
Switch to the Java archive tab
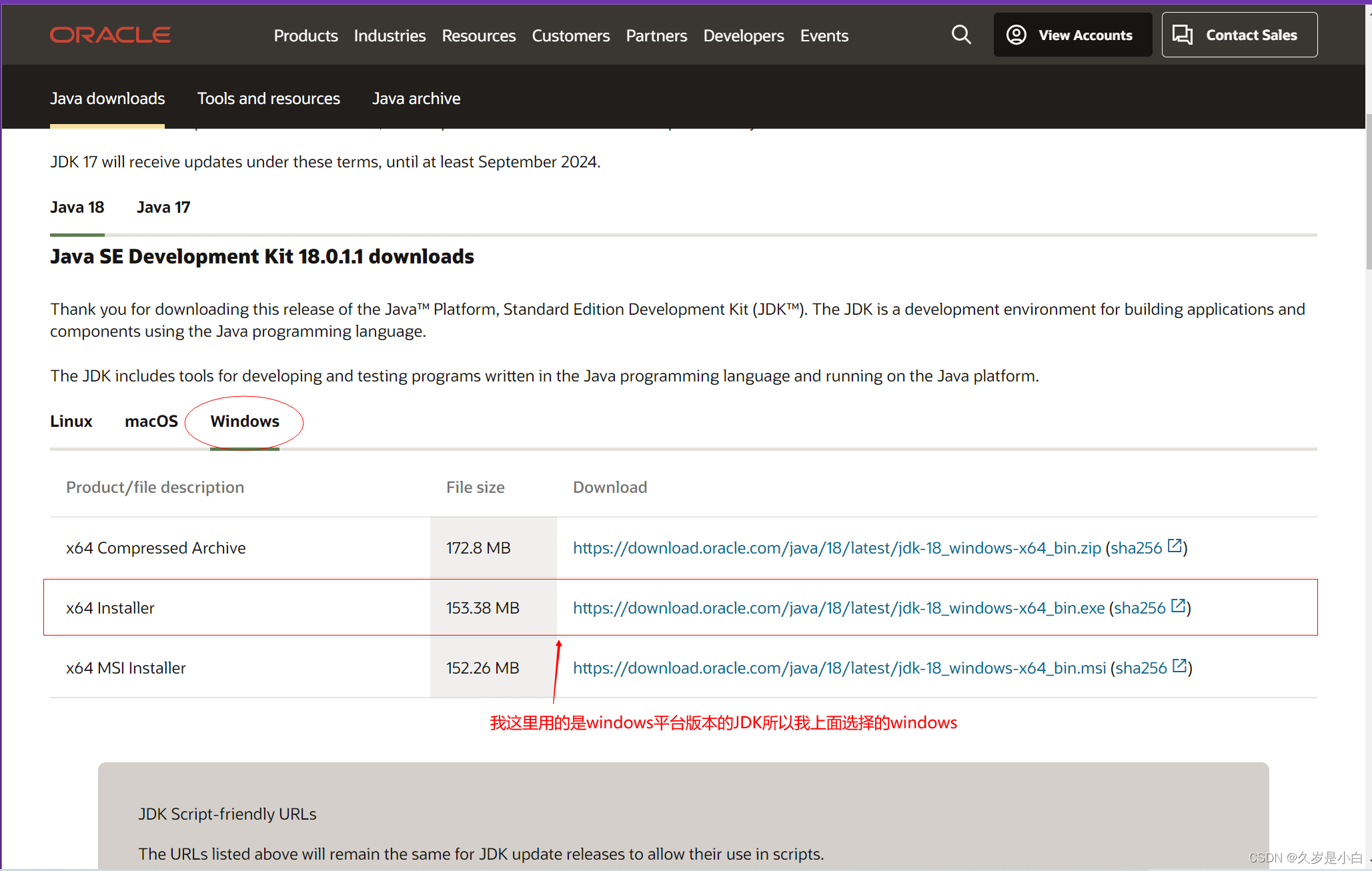point(416,98)
